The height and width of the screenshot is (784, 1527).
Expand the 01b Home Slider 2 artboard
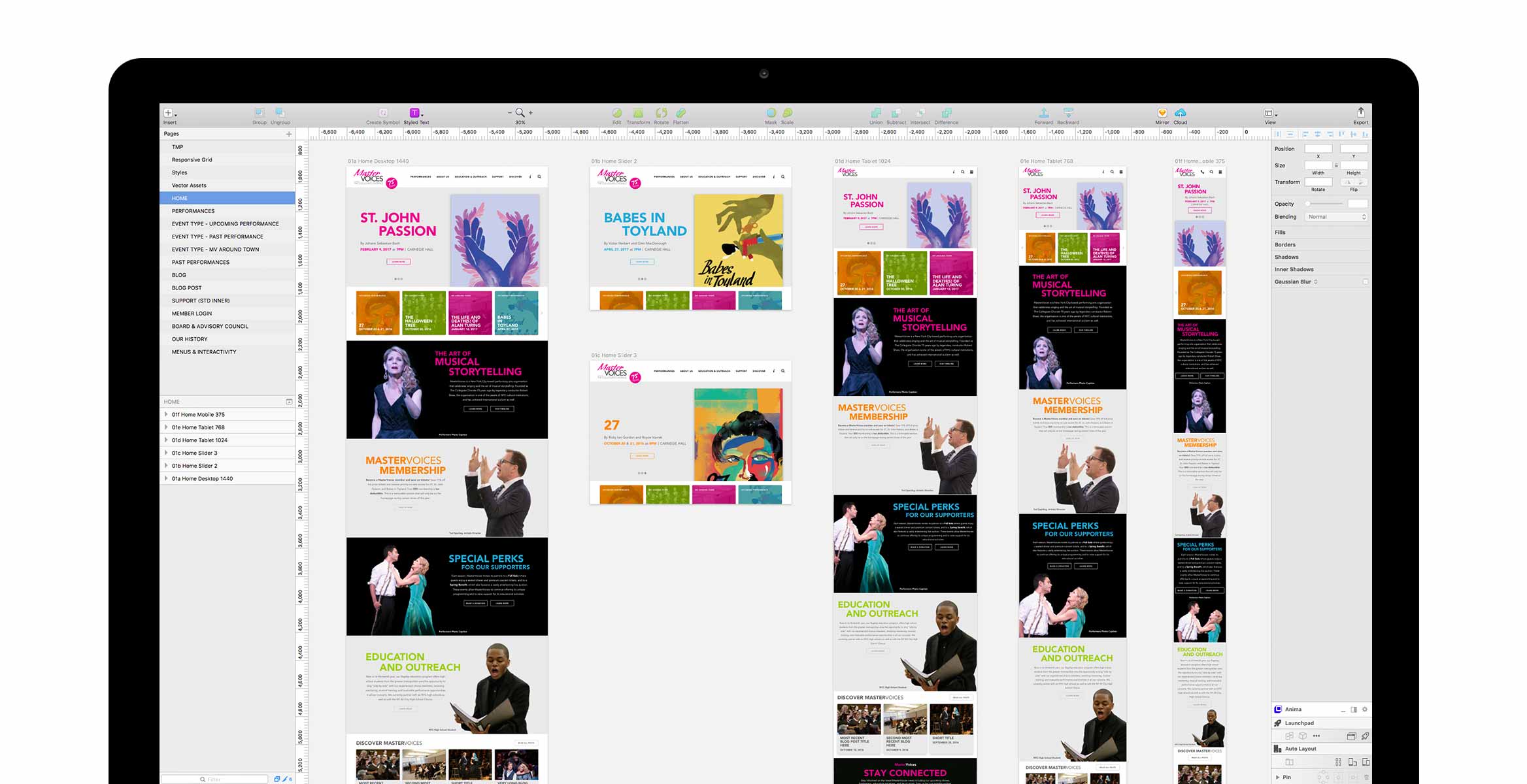[x=166, y=466]
